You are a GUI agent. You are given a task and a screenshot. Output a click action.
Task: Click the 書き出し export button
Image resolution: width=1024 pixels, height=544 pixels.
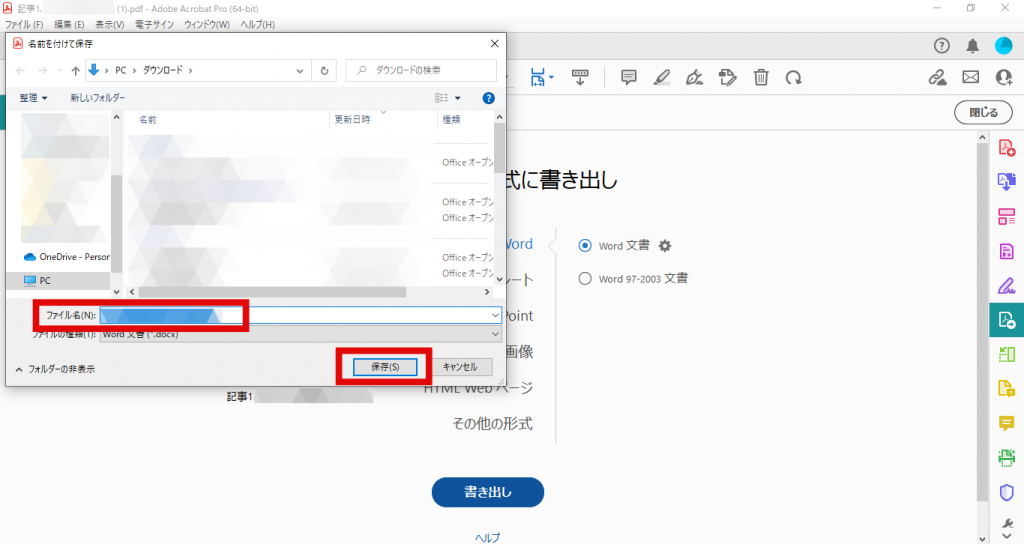(488, 492)
